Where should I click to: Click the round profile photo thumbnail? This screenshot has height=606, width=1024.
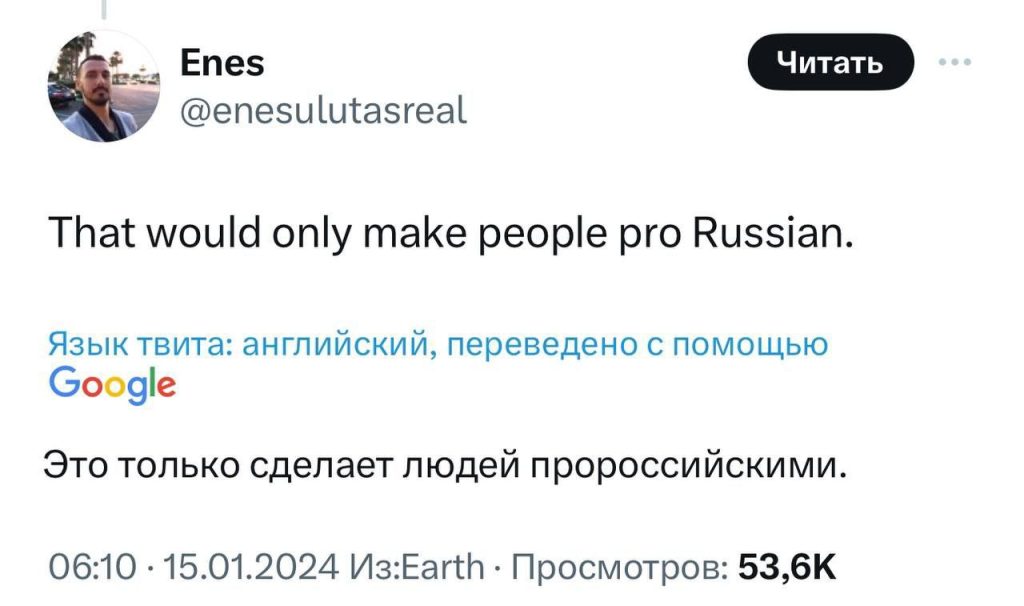pyautogui.click(x=103, y=90)
